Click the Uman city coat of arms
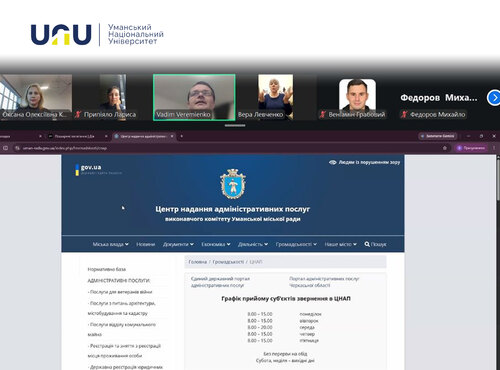This screenshot has width=500, height=370. click(x=233, y=184)
